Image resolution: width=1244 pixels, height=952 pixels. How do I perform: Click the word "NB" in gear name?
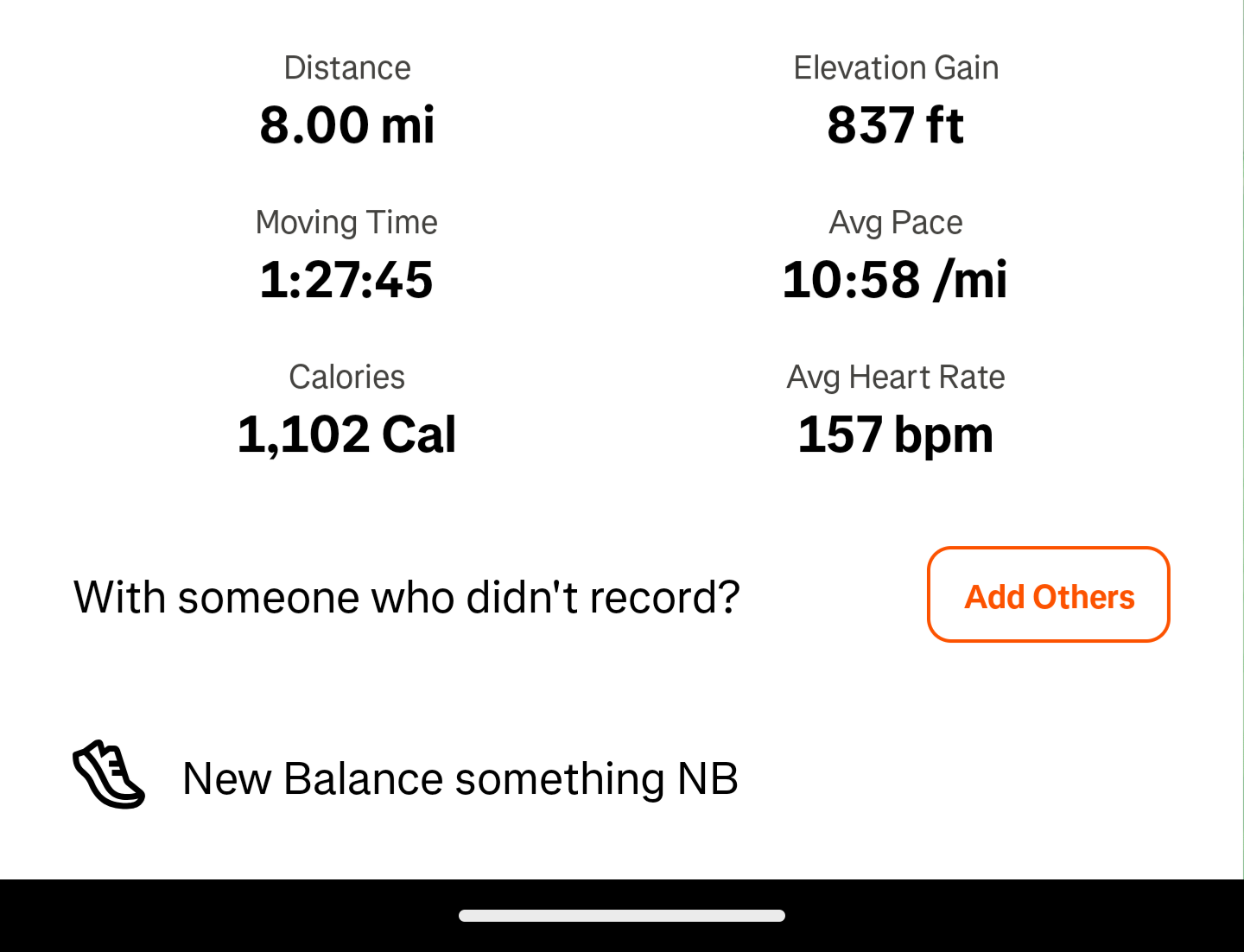708,778
